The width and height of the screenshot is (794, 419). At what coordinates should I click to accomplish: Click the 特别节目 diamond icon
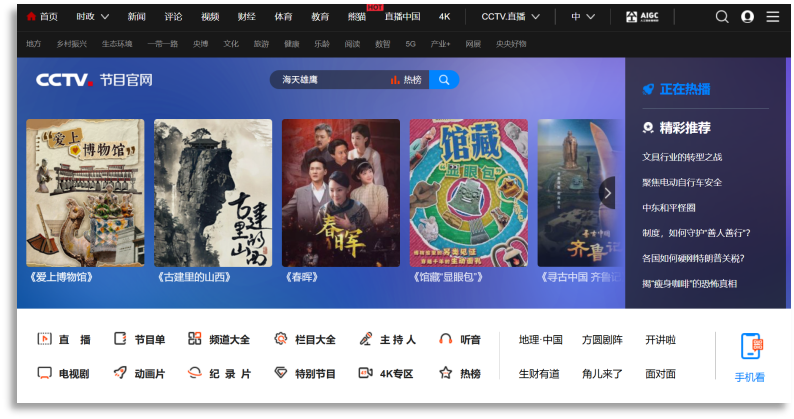(281, 373)
